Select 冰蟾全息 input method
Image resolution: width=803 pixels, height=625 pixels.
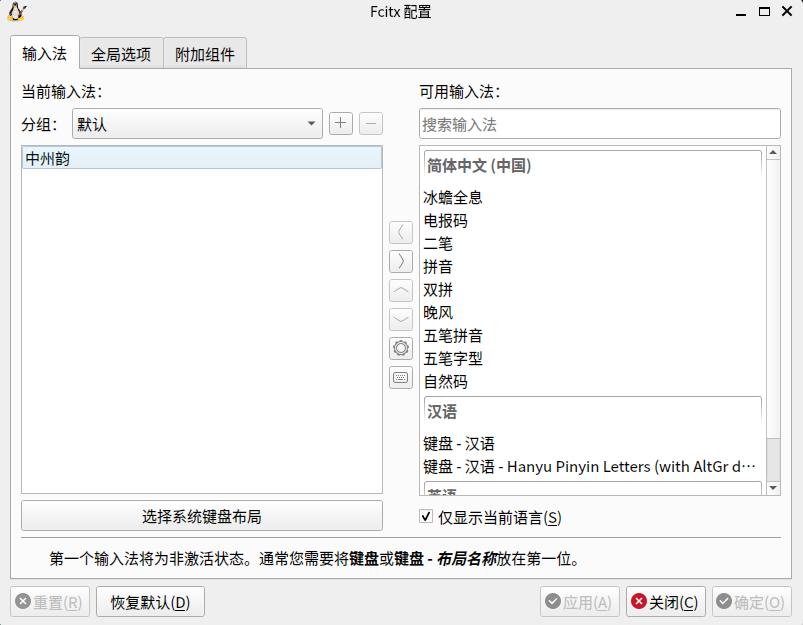tap(593, 197)
